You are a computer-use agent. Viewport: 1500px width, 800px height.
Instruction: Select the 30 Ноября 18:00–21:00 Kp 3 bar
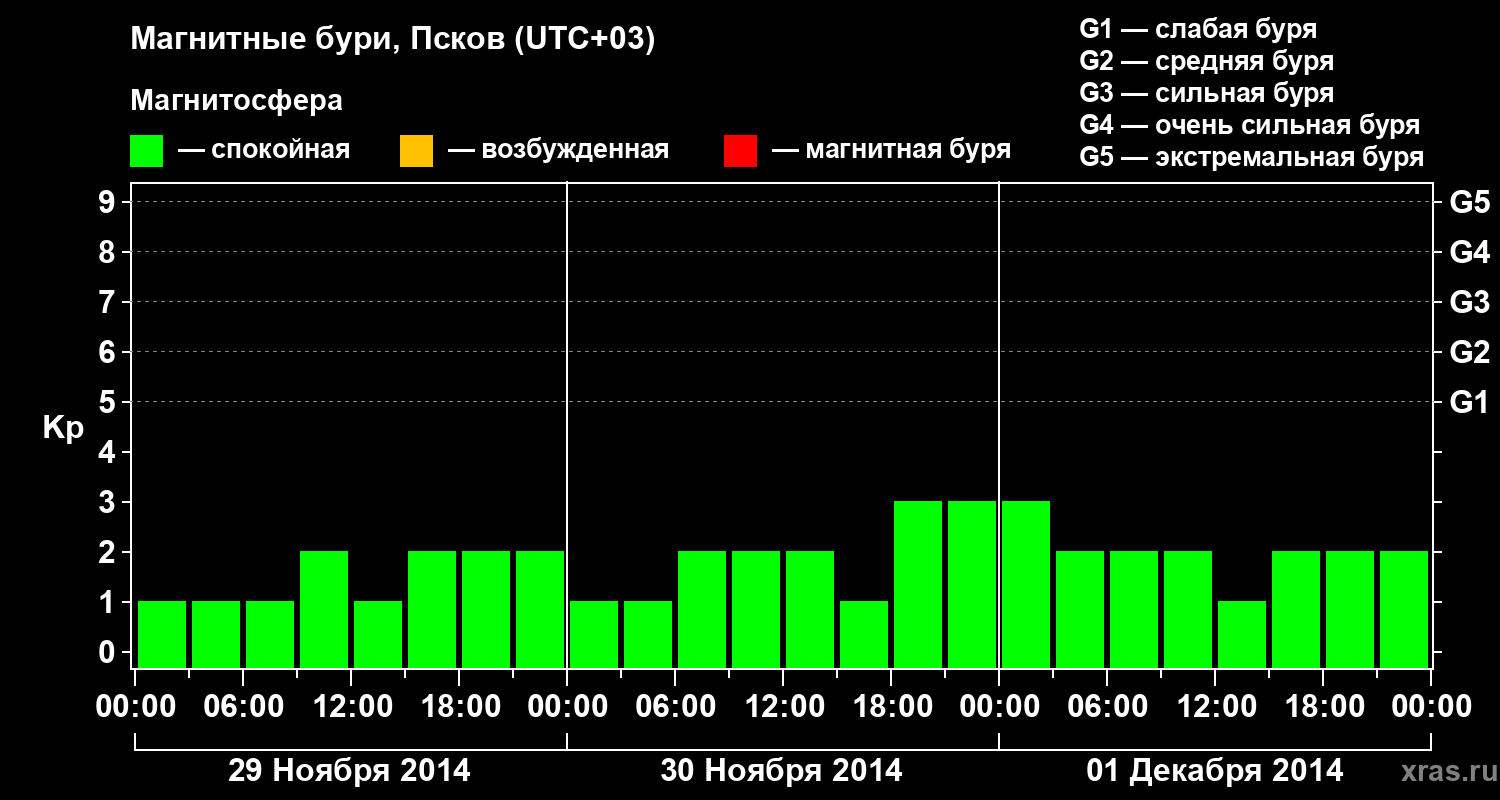click(918, 584)
